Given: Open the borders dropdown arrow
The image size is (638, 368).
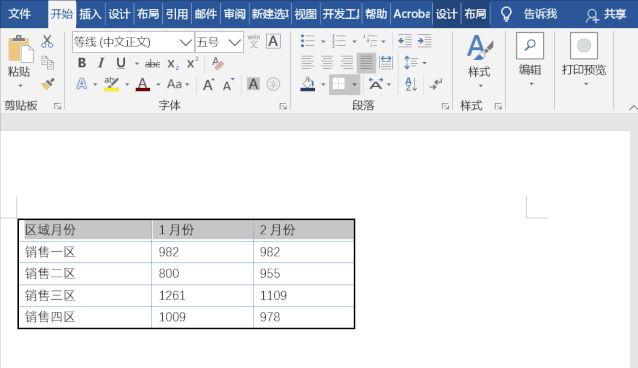Looking at the screenshot, I should (x=354, y=84).
